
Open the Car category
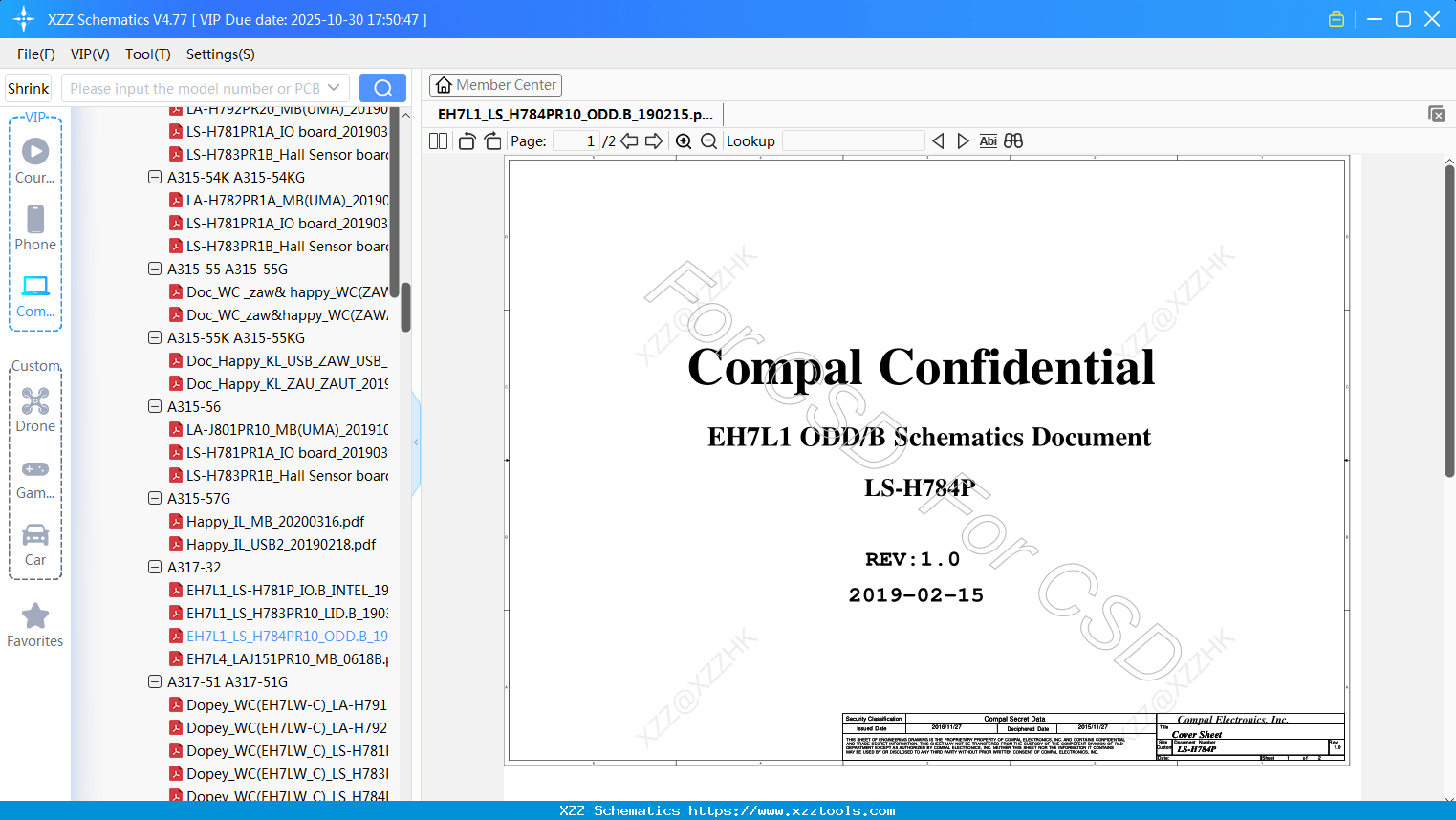pos(35,545)
